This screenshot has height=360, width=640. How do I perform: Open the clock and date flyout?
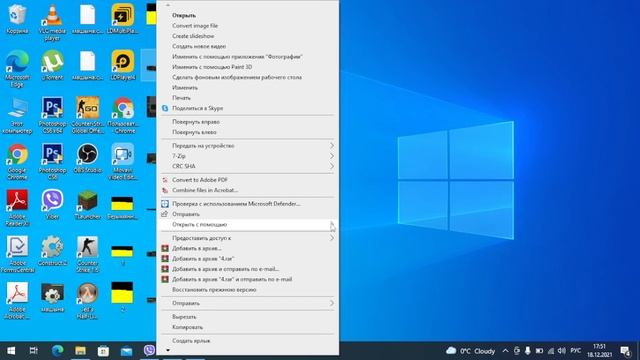point(599,351)
